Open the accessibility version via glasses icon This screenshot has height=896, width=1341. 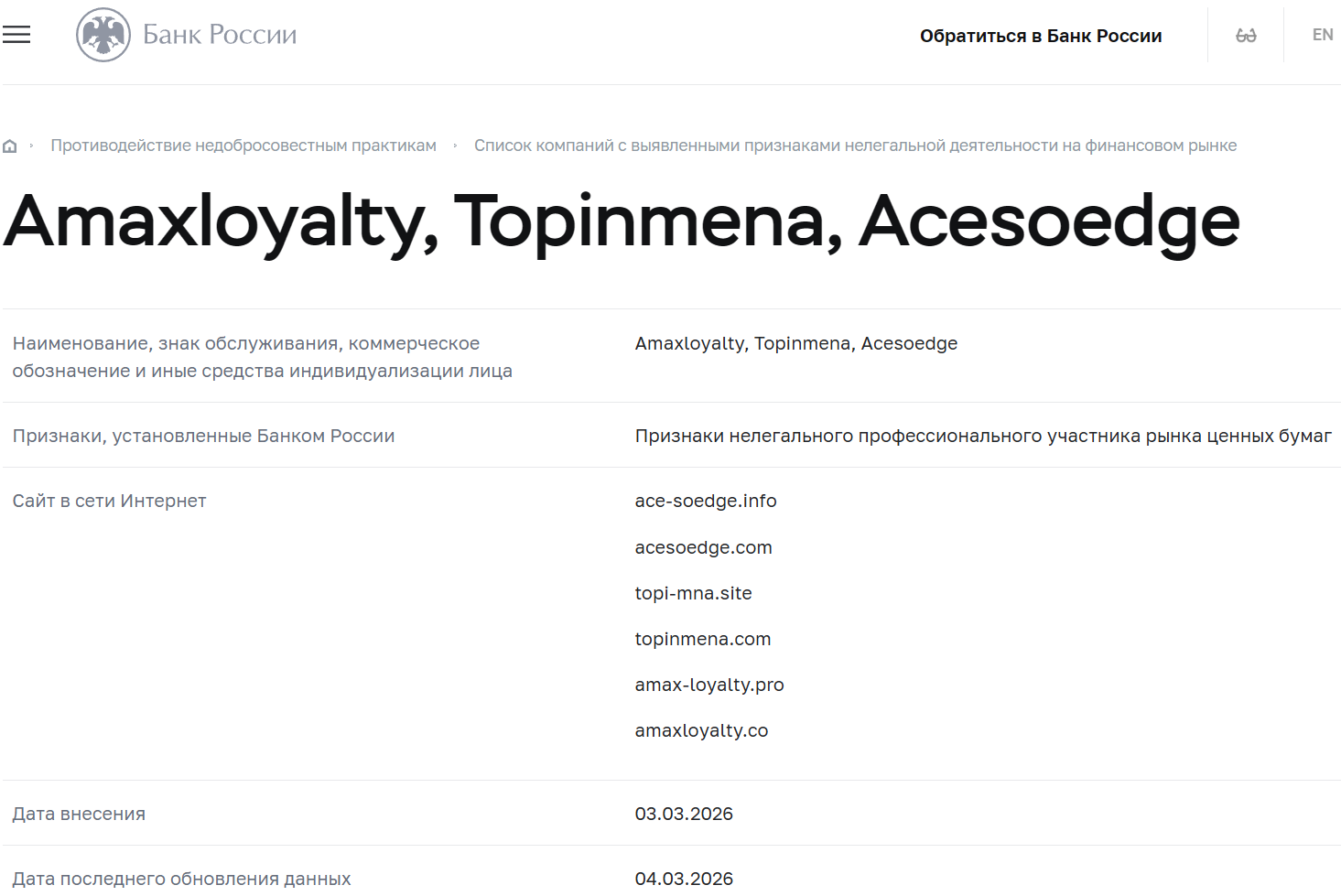click(1245, 35)
